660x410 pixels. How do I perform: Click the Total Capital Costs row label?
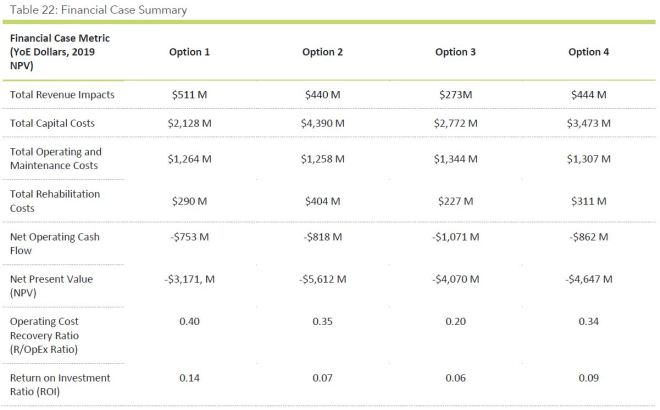tap(55, 122)
